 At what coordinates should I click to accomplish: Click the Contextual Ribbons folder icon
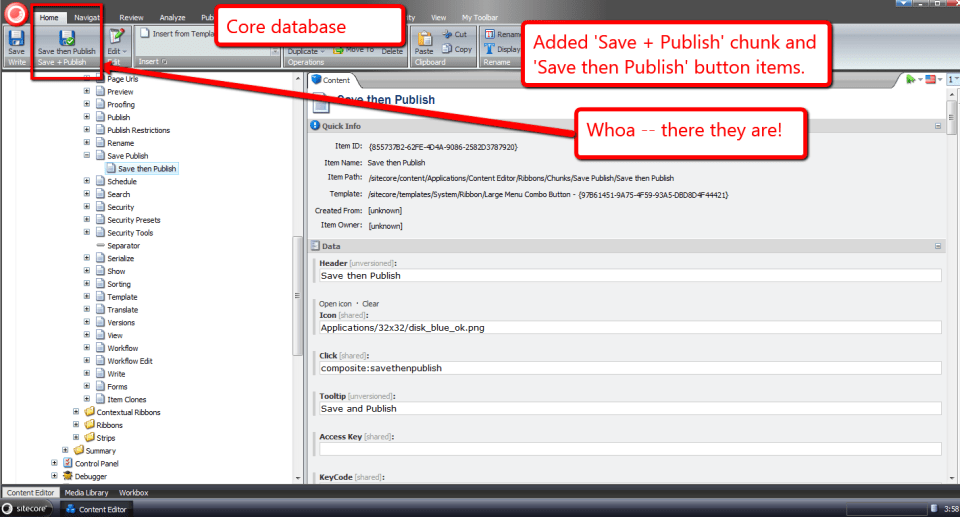(x=89, y=412)
